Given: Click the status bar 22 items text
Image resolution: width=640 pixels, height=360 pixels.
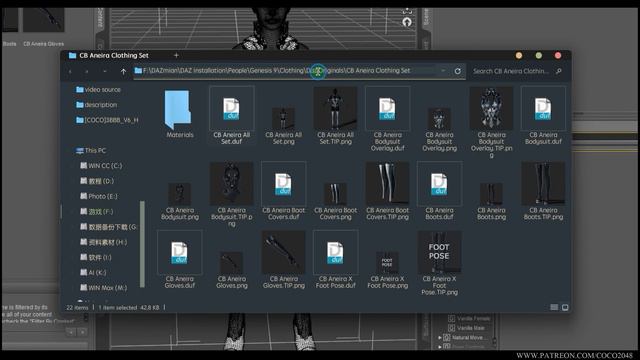Looking at the screenshot, I should tap(77, 307).
